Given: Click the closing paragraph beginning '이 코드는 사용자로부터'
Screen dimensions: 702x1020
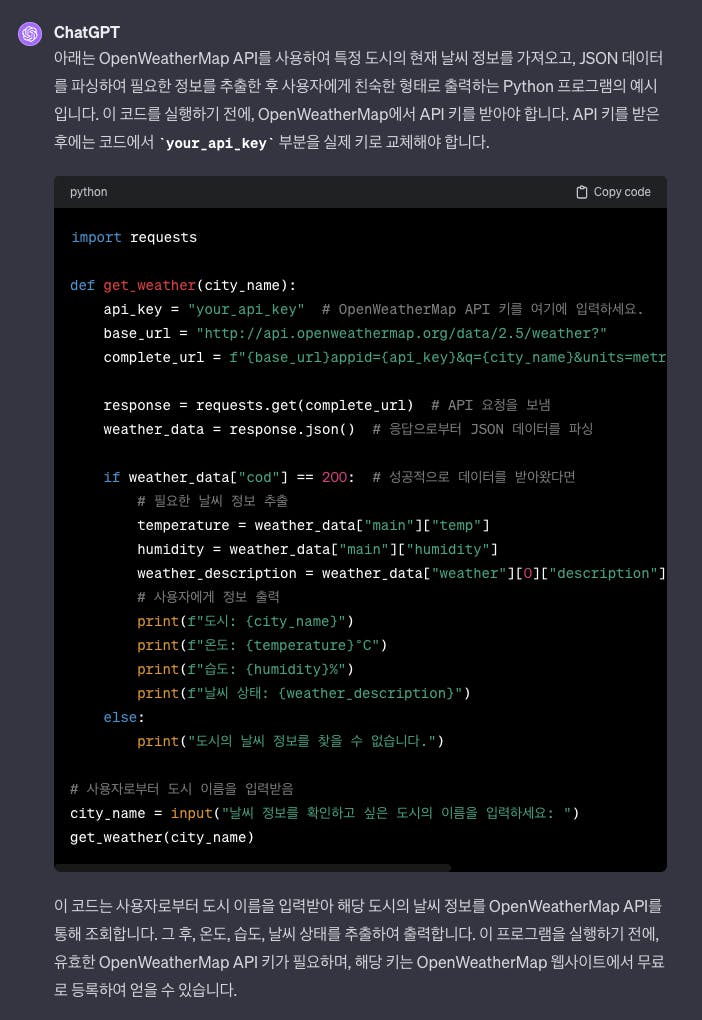Looking at the screenshot, I should coord(358,948).
